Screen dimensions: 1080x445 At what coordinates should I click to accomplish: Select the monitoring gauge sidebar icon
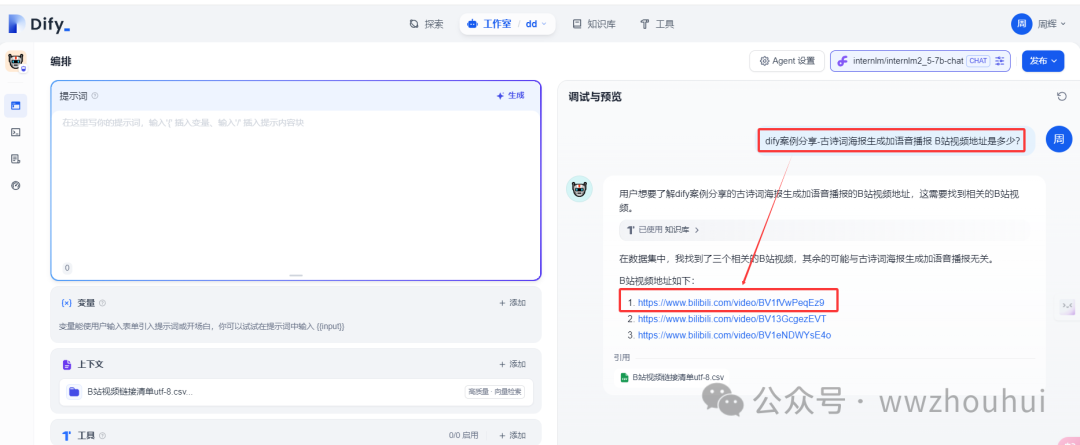(x=16, y=185)
